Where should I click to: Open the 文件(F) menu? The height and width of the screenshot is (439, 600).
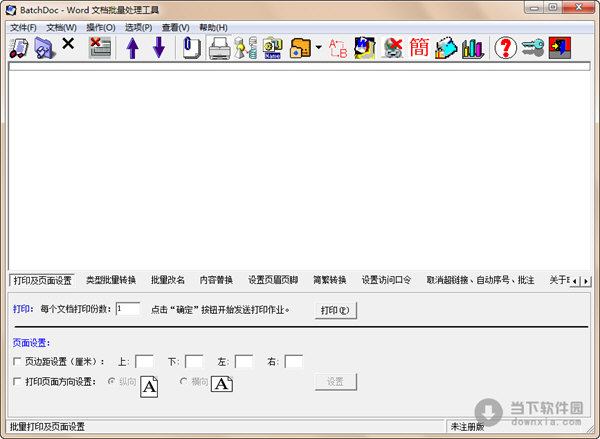pos(23,28)
